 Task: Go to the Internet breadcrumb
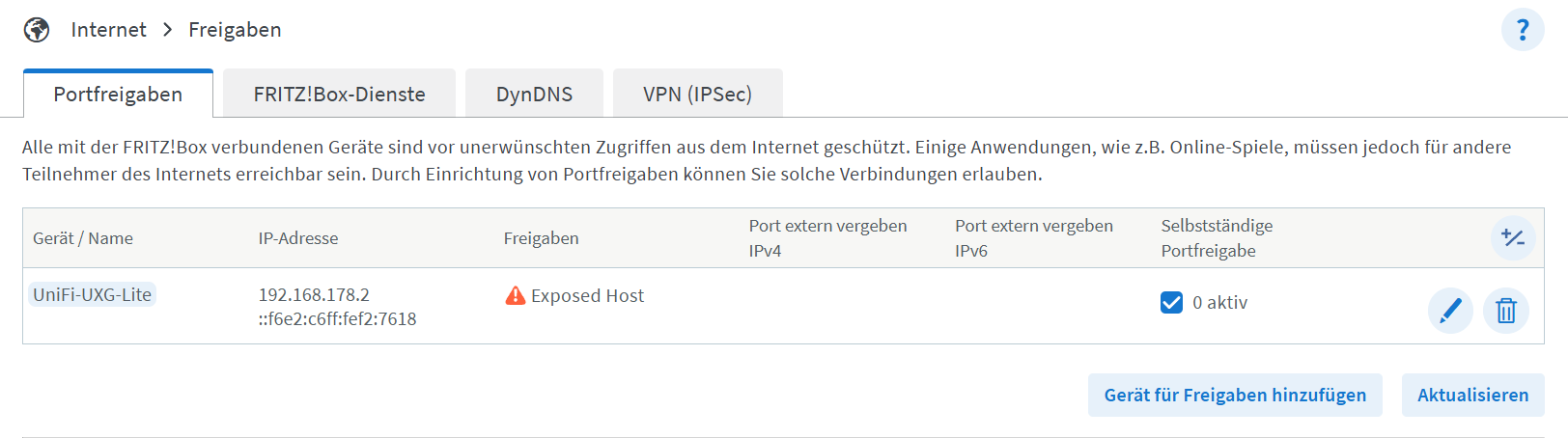pos(108,30)
